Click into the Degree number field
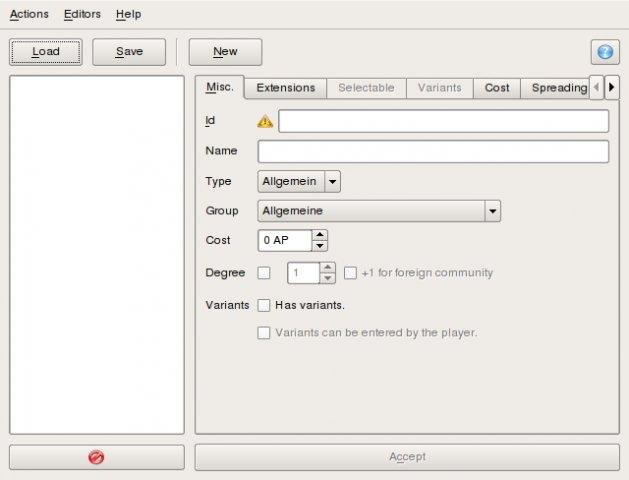Image resolution: width=629 pixels, height=480 pixels. (x=304, y=273)
